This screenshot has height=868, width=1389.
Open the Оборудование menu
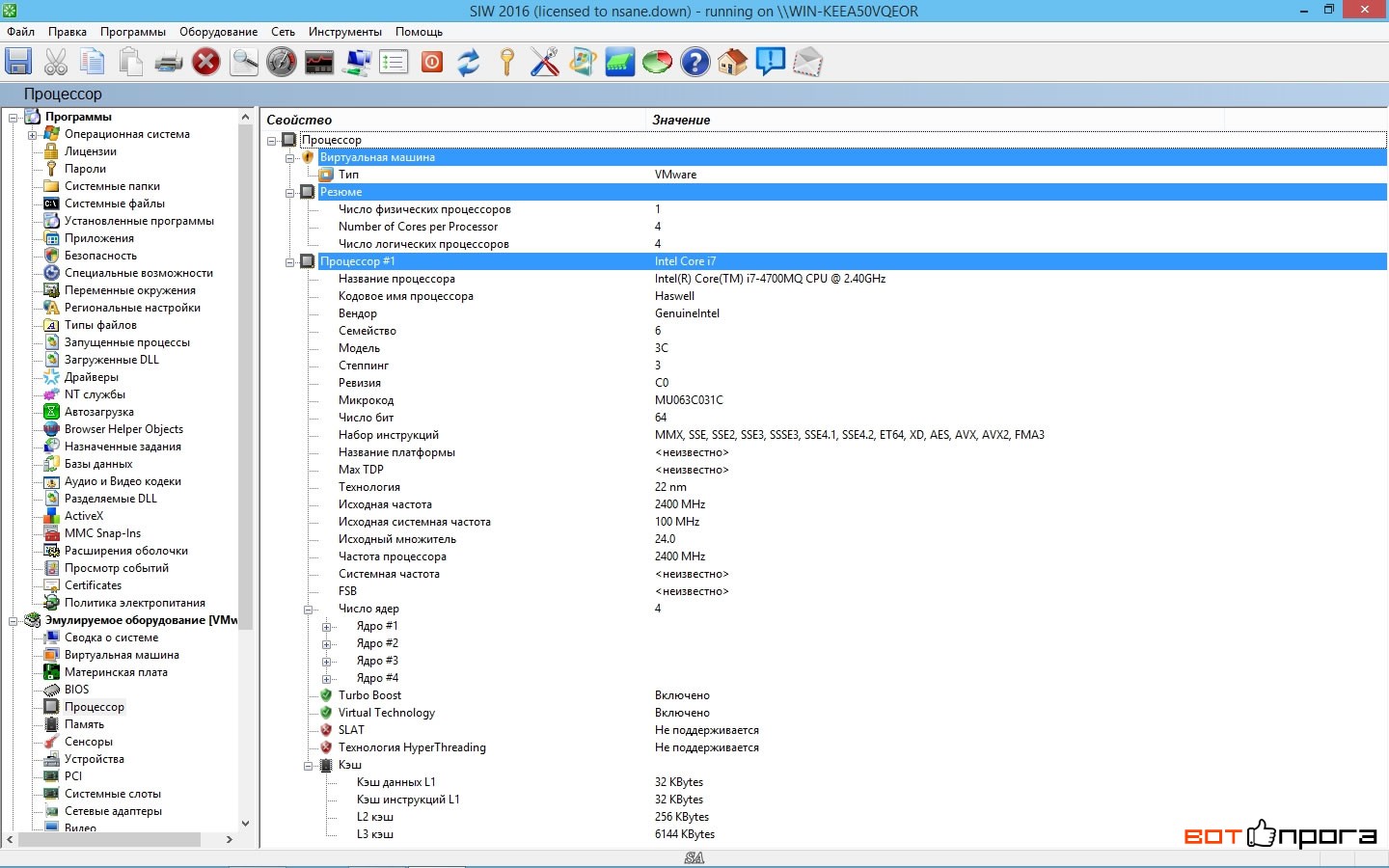point(219,32)
